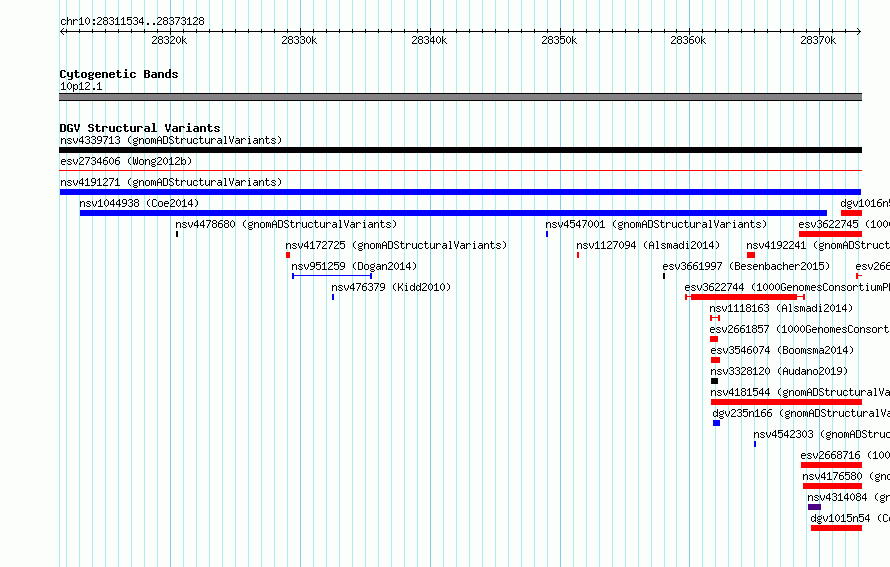Image resolution: width=890 pixels, height=567 pixels.
Task: Click the dgv235n166 blue block
Action: click(x=716, y=423)
